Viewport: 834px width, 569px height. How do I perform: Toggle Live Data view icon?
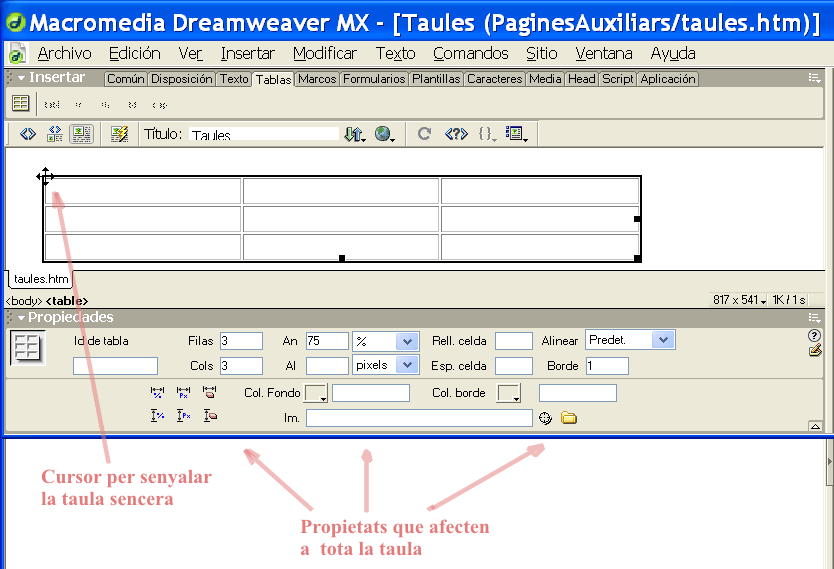pyautogui.click(x=120, y=133)
